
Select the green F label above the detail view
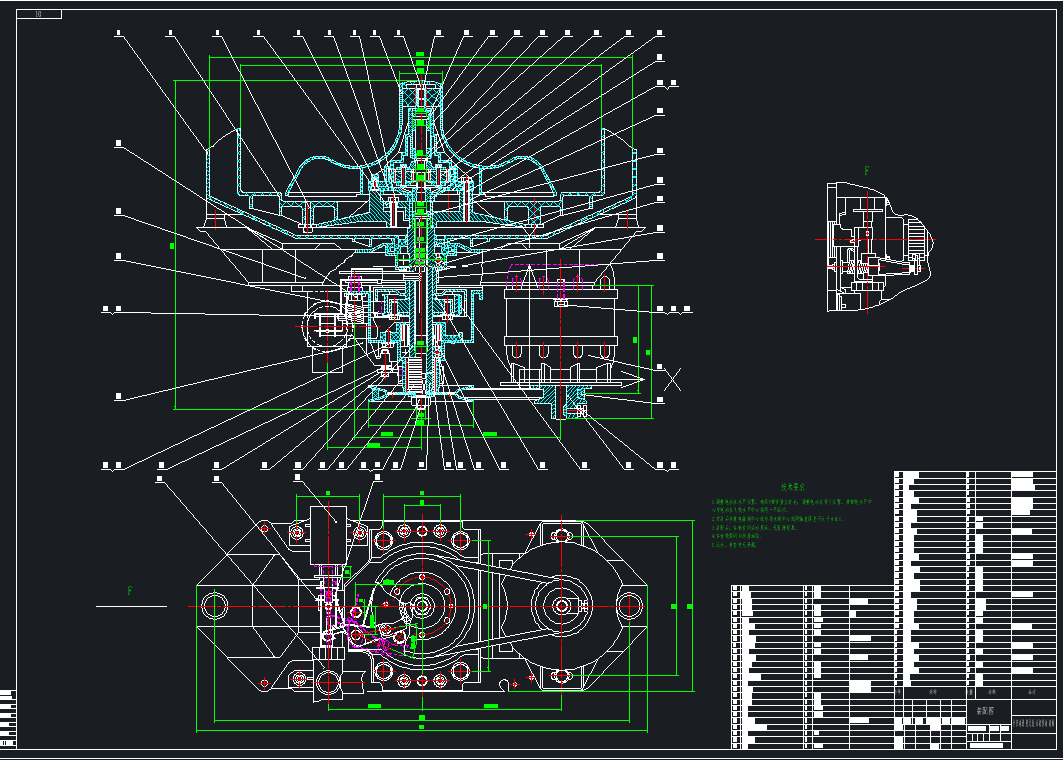(866, 171)
